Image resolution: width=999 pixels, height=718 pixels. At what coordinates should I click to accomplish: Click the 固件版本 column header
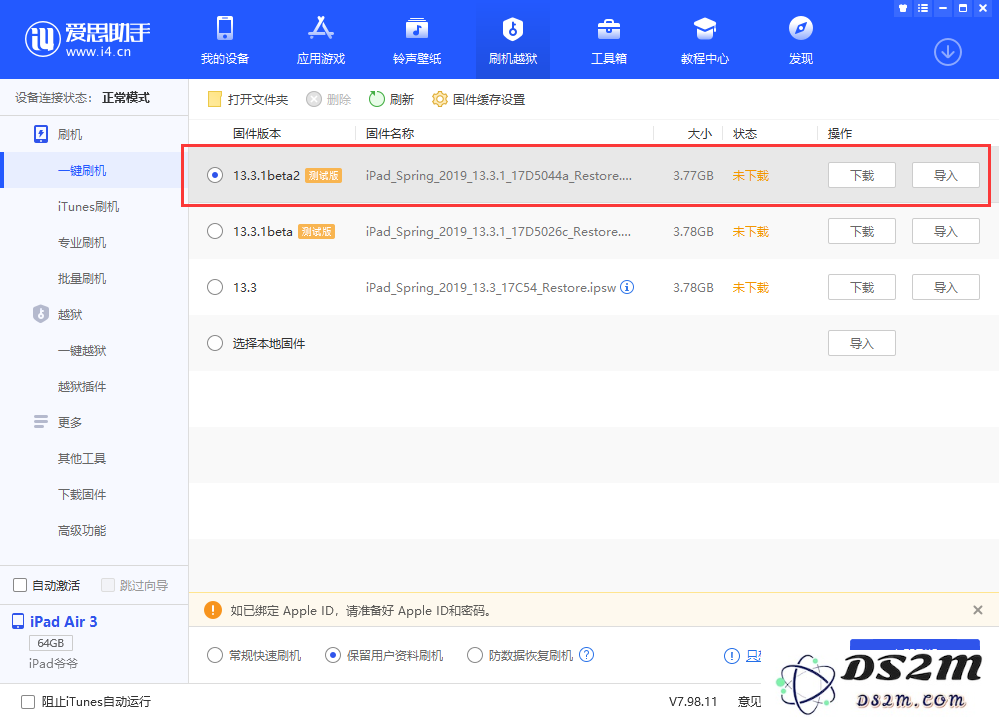[257, 134]
